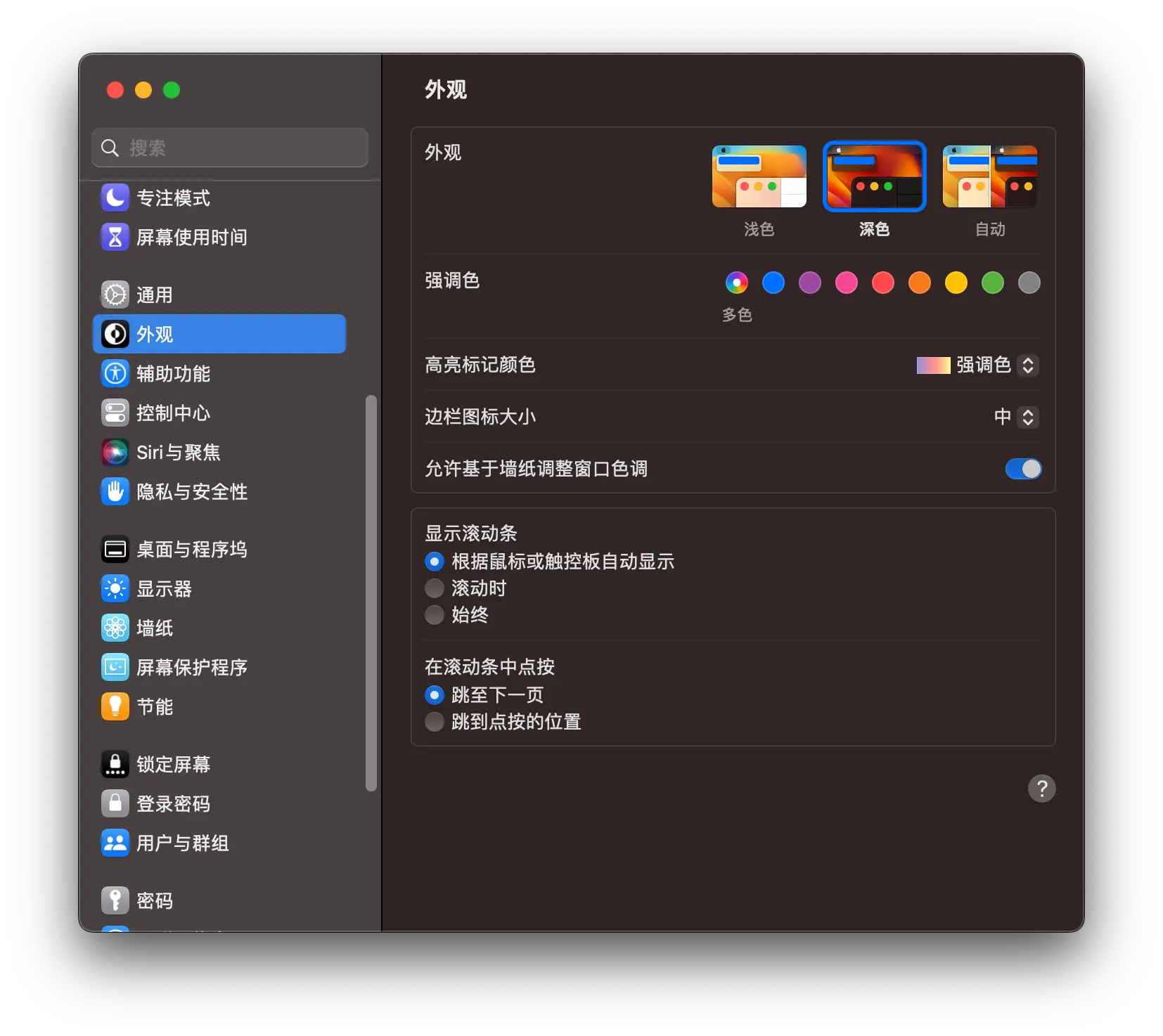Open 节能 settings label
The image size is (1163, 1036).
click(x=155, y=707)
